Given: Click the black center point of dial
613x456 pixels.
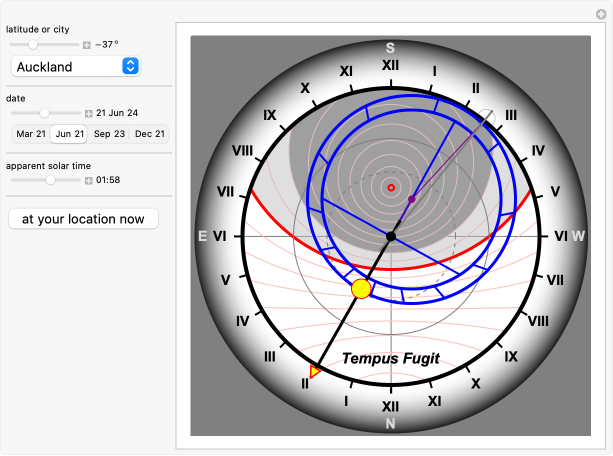Looking at the screenshot, I should coord(391,236).
